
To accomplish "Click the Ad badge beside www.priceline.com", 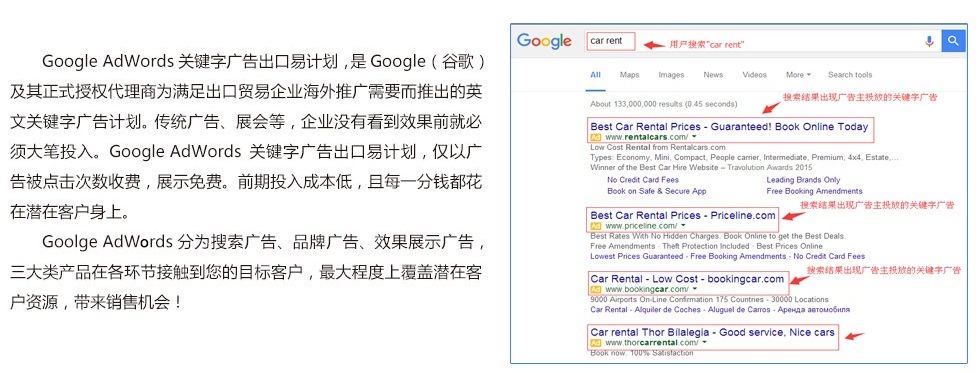I will coord(596,226).
